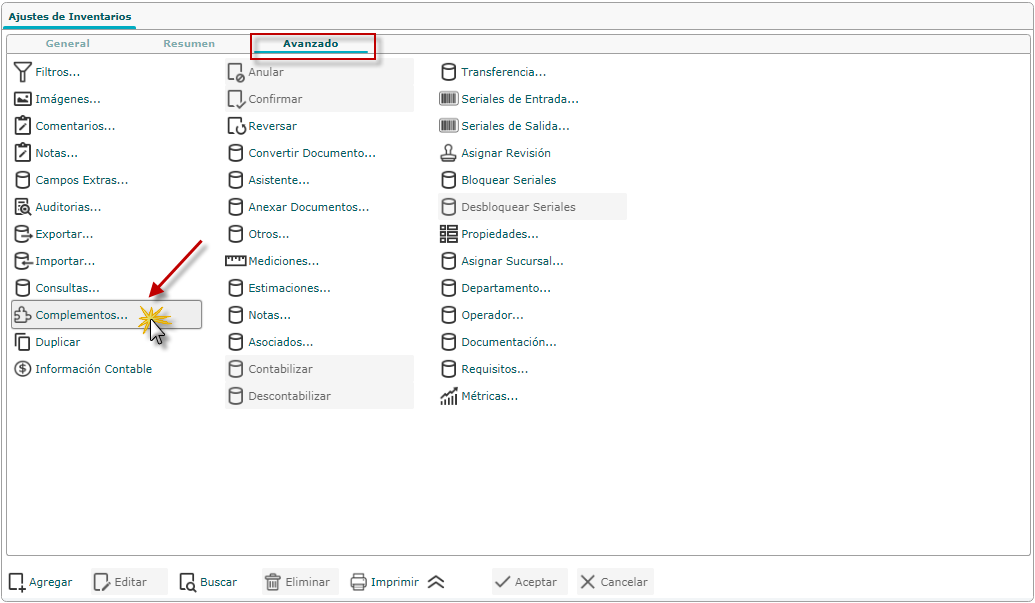Click the Duplicar copy icon
Screen dimensions: 1035x603
point(22,342)
